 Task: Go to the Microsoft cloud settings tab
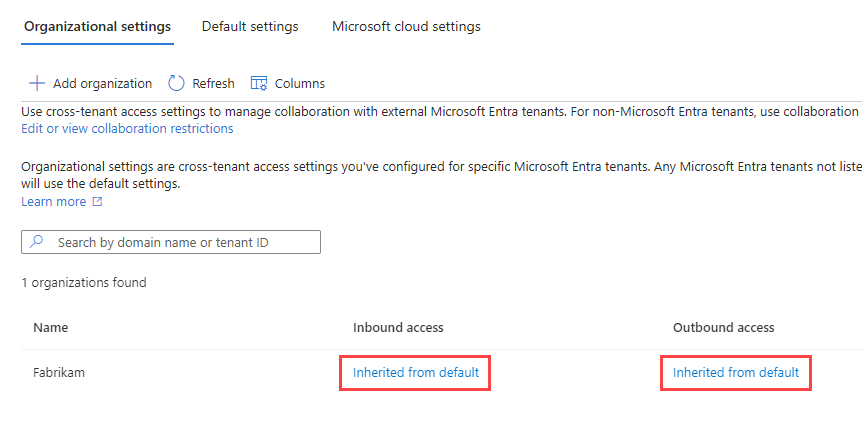point(406,27)
